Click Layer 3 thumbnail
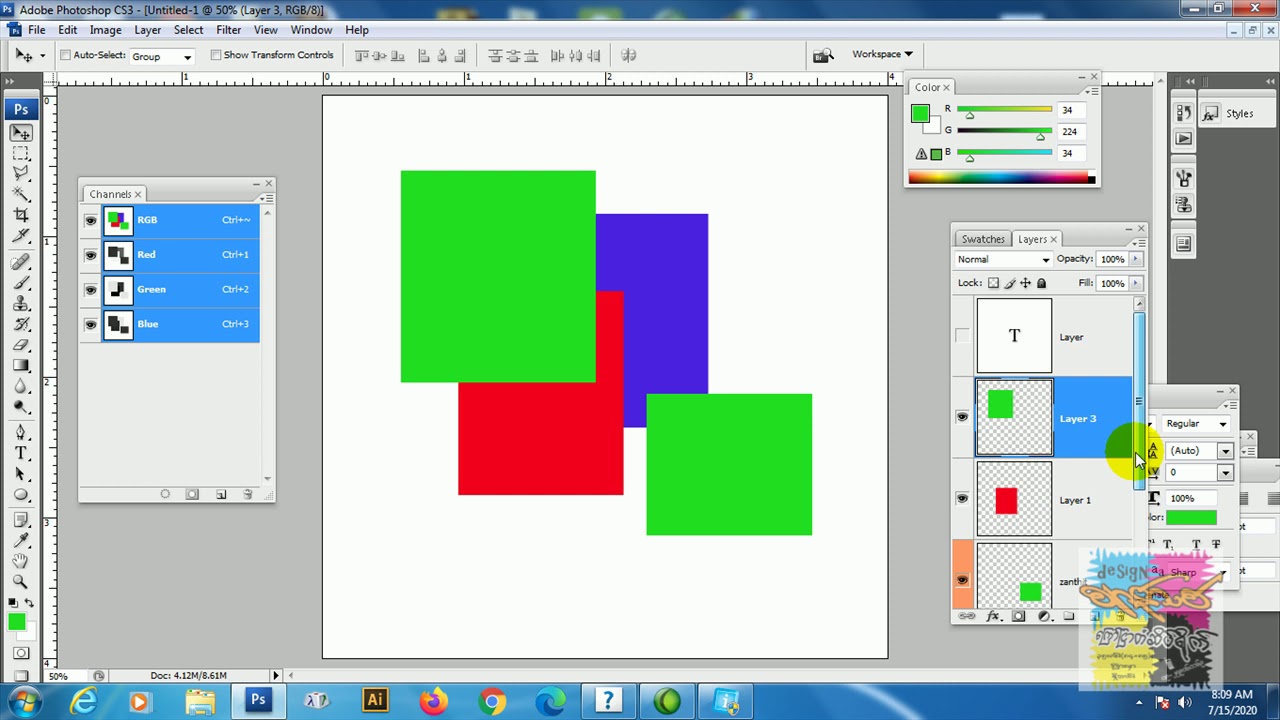The image size is (1280, 720). point(1014,417)
